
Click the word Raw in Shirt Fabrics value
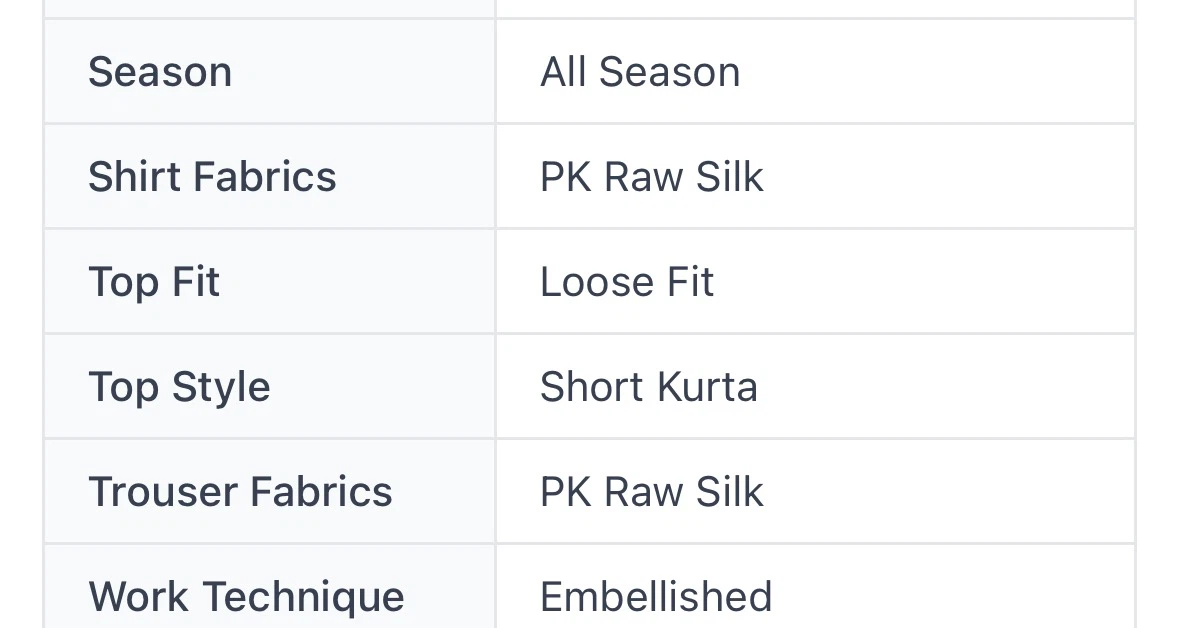coord(644,177)
